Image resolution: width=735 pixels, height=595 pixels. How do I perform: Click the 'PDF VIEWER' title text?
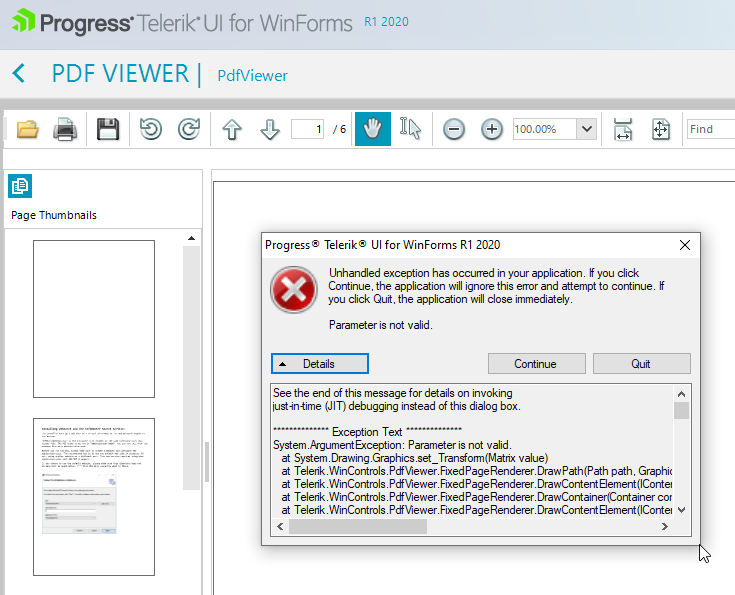(x=120, y=74)
